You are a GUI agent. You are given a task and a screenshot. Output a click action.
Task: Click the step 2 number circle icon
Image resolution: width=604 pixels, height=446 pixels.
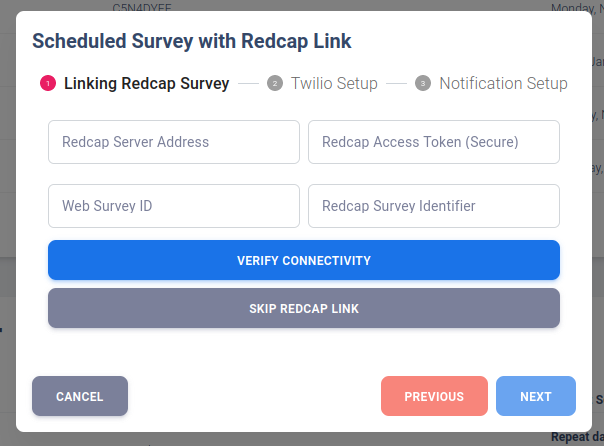pyautogui.click(x=275, y=84)
